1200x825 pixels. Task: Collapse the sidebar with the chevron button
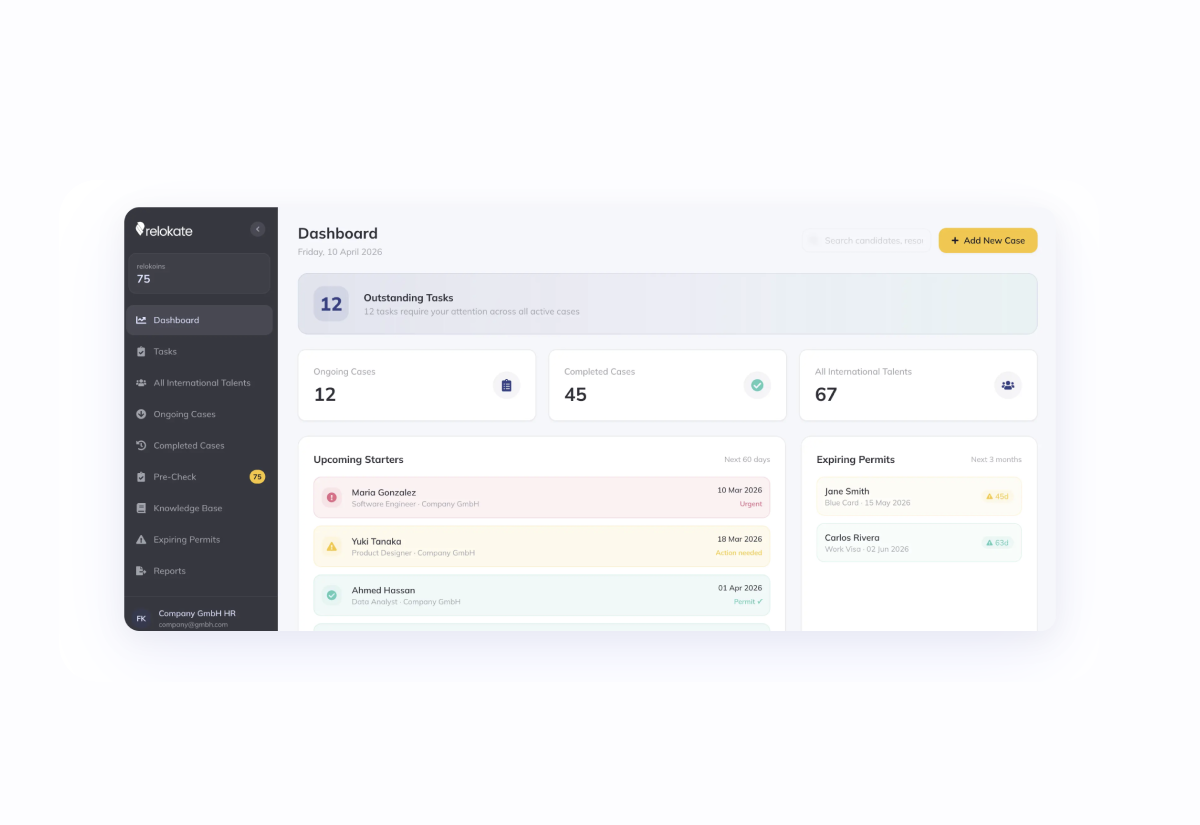click(257, 229)
